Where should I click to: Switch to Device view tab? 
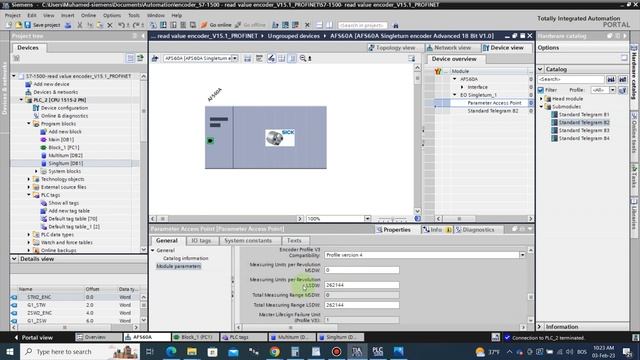pos(503,48)
